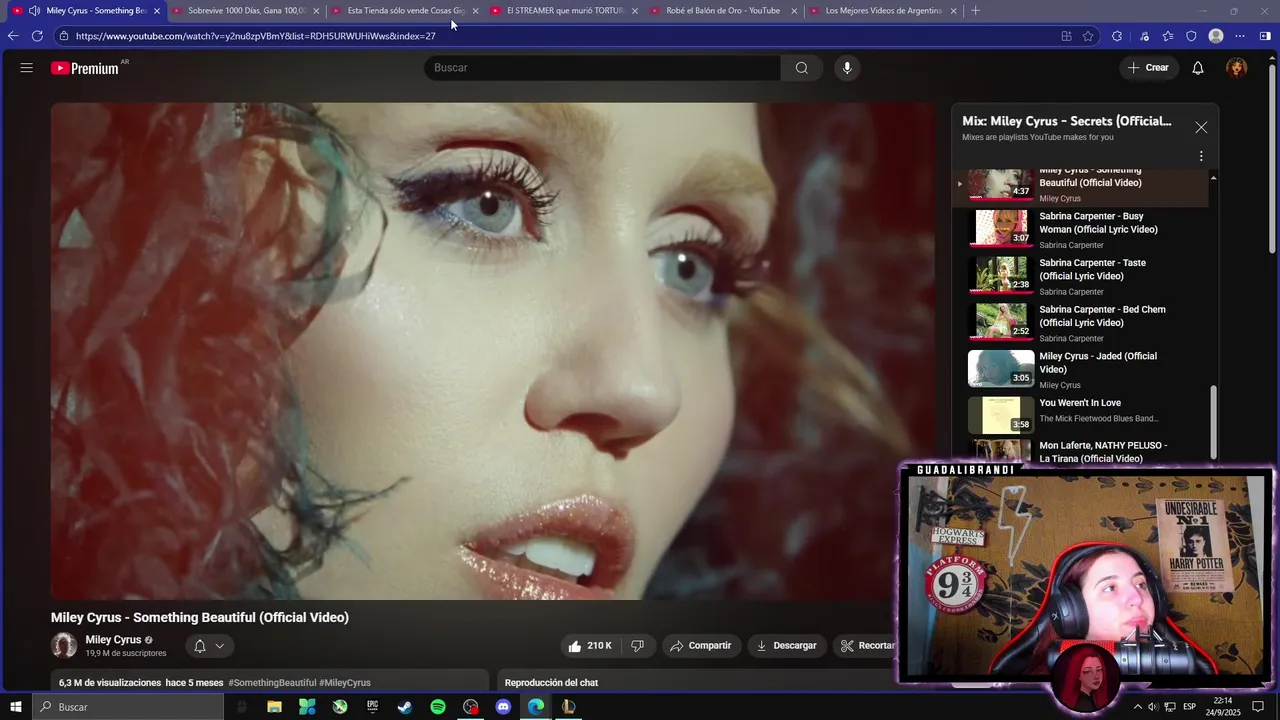Image resolution: width=1280 pixels, height=720 pixels.
Task: Open Discord from taskbar
Action: coord(503,707)
